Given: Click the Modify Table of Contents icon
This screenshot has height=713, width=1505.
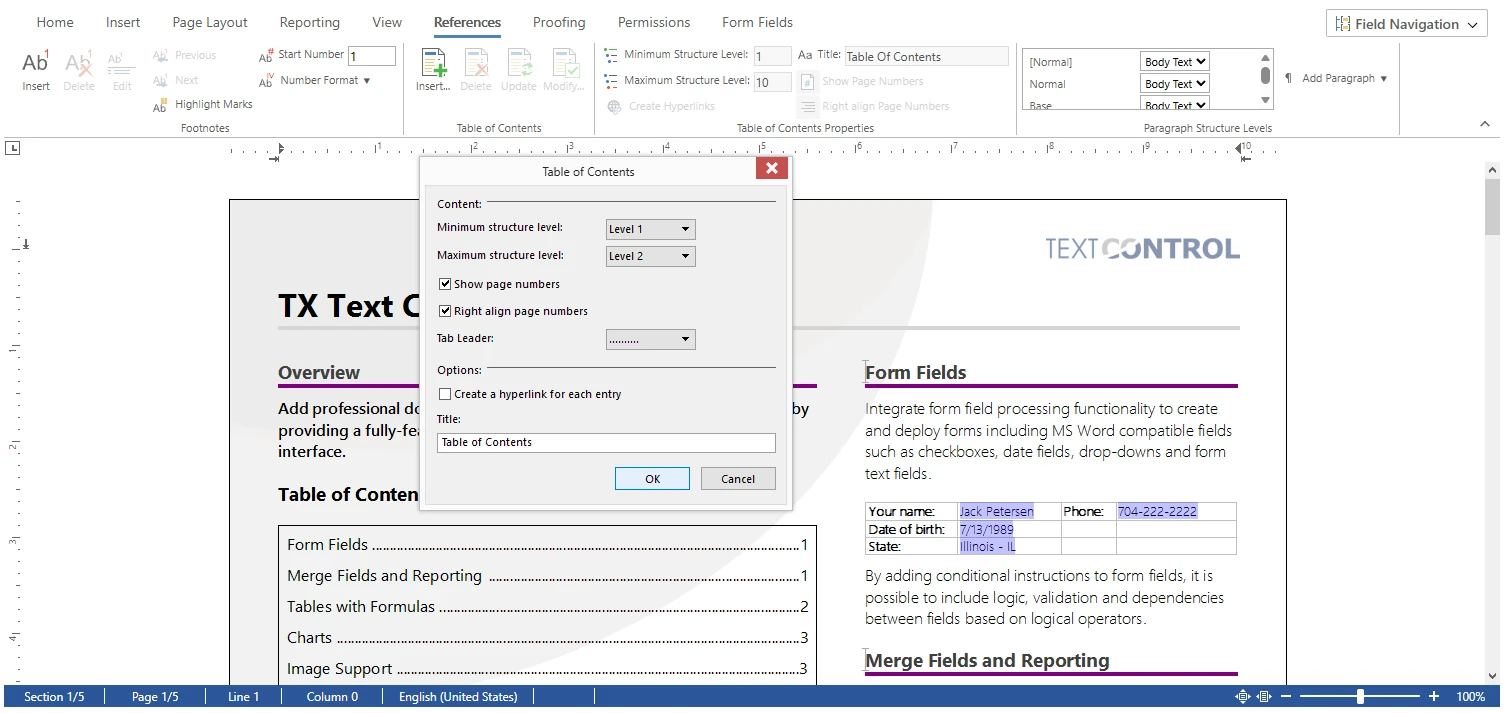Looking at the screenshot, I should pyautogui.click(x=563, y=68).
